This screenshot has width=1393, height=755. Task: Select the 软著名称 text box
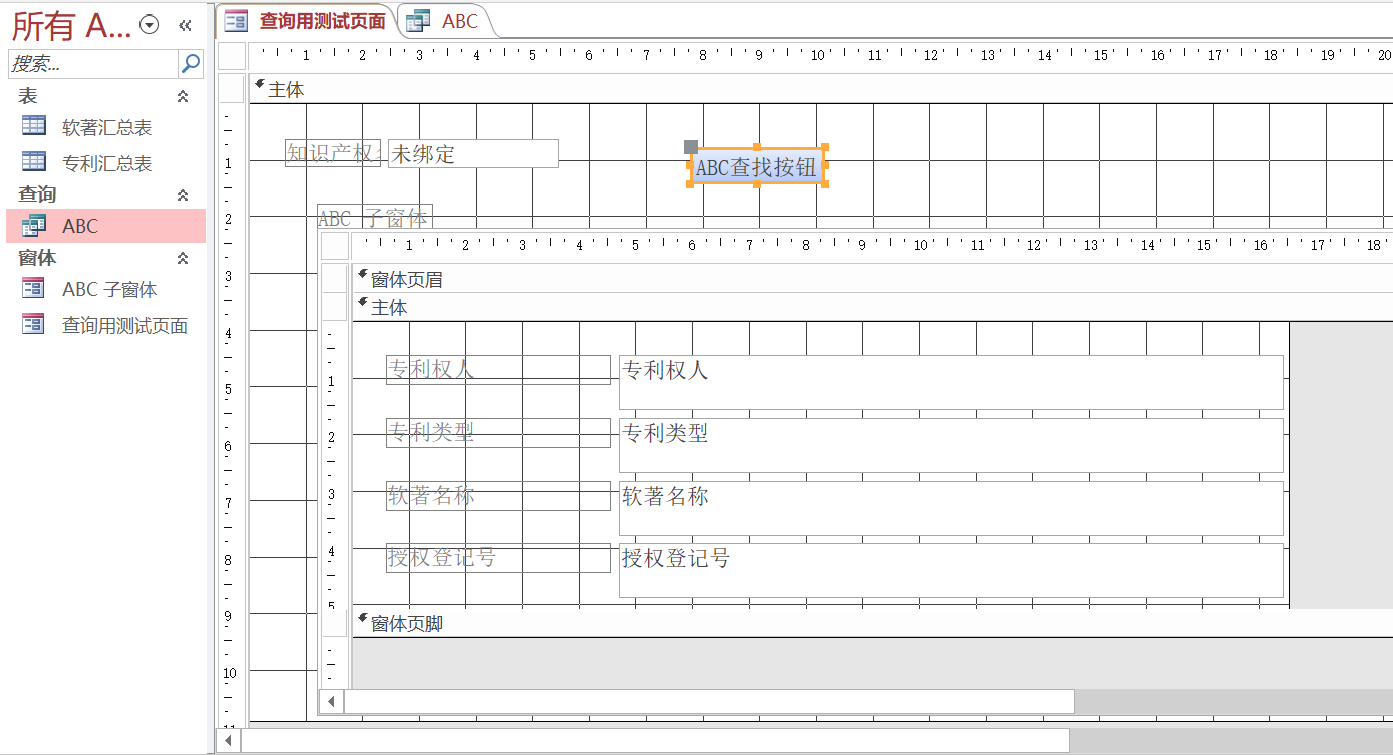[951, 508]
